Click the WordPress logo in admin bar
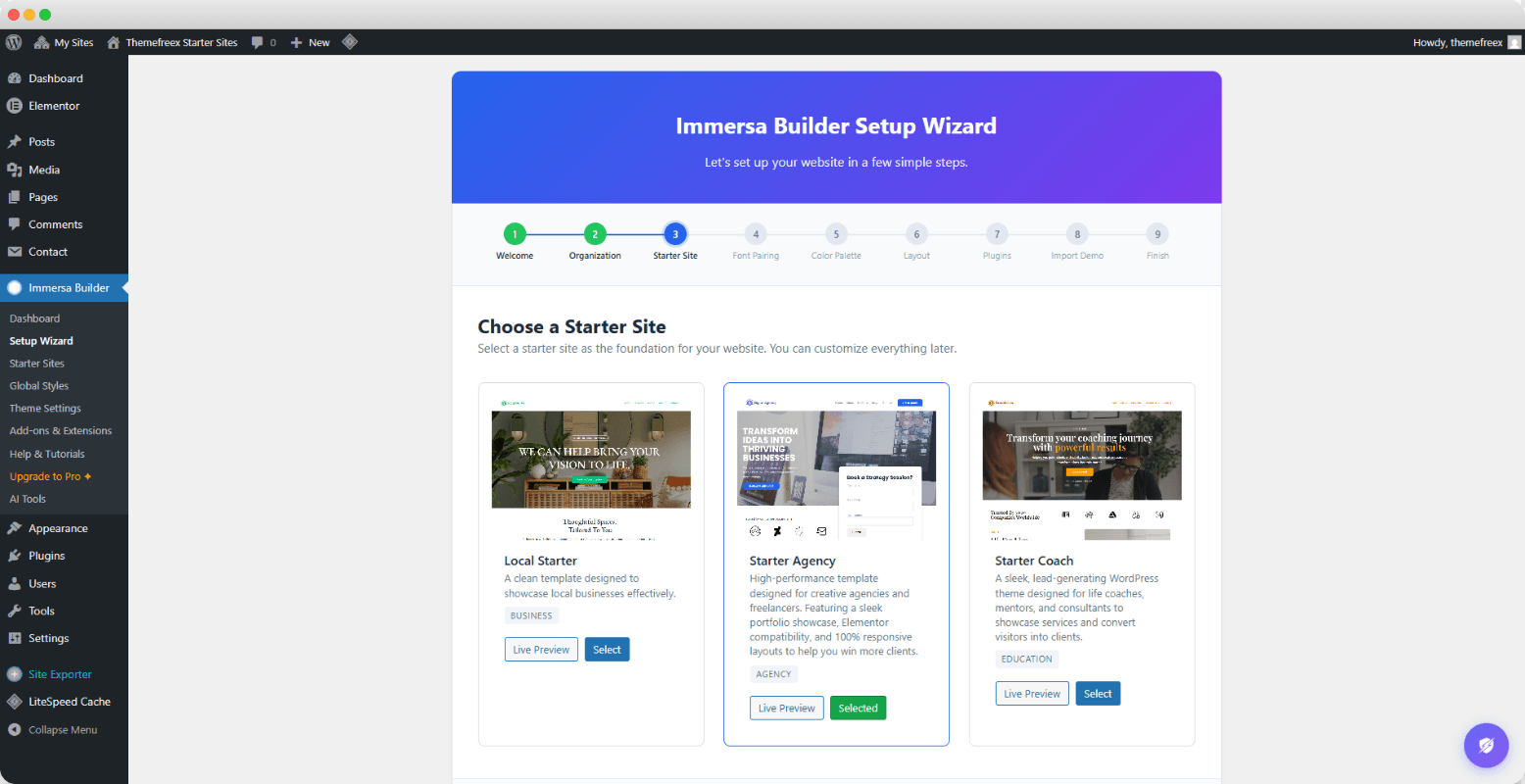 tap(14, 42)
